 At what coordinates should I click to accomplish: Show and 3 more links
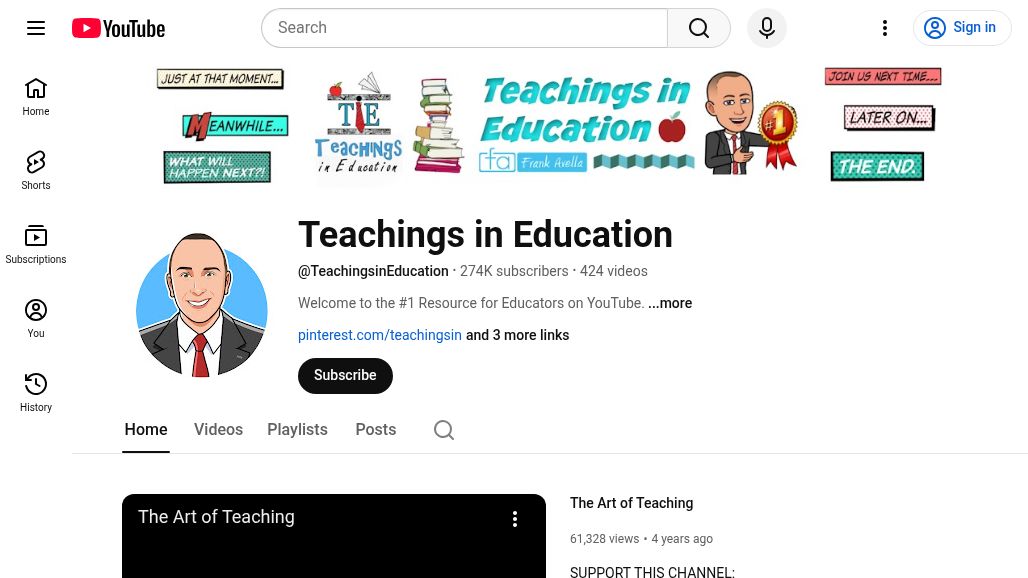(517, 335)
